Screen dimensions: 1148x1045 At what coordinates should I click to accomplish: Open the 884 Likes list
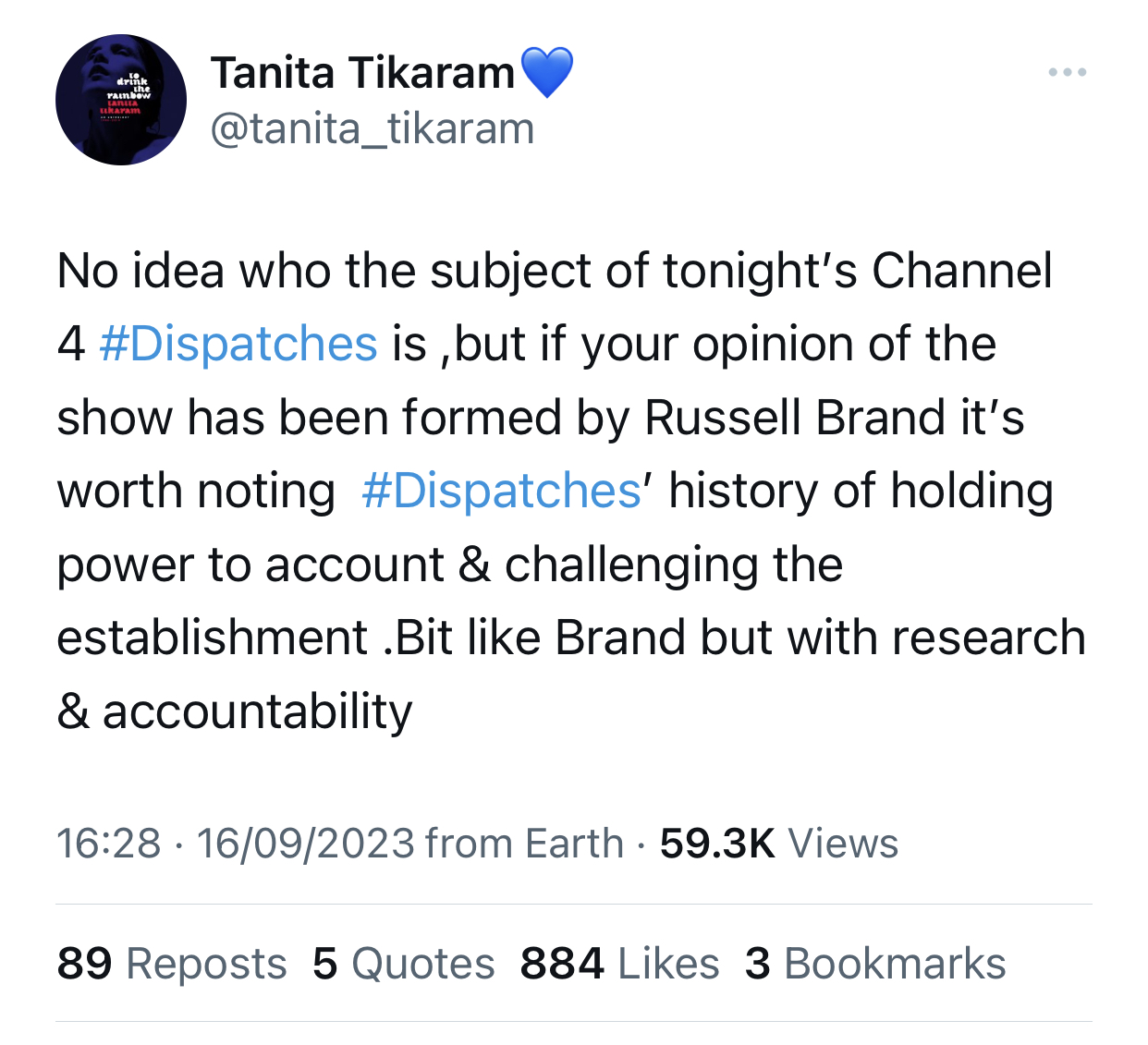click(619, 964)
